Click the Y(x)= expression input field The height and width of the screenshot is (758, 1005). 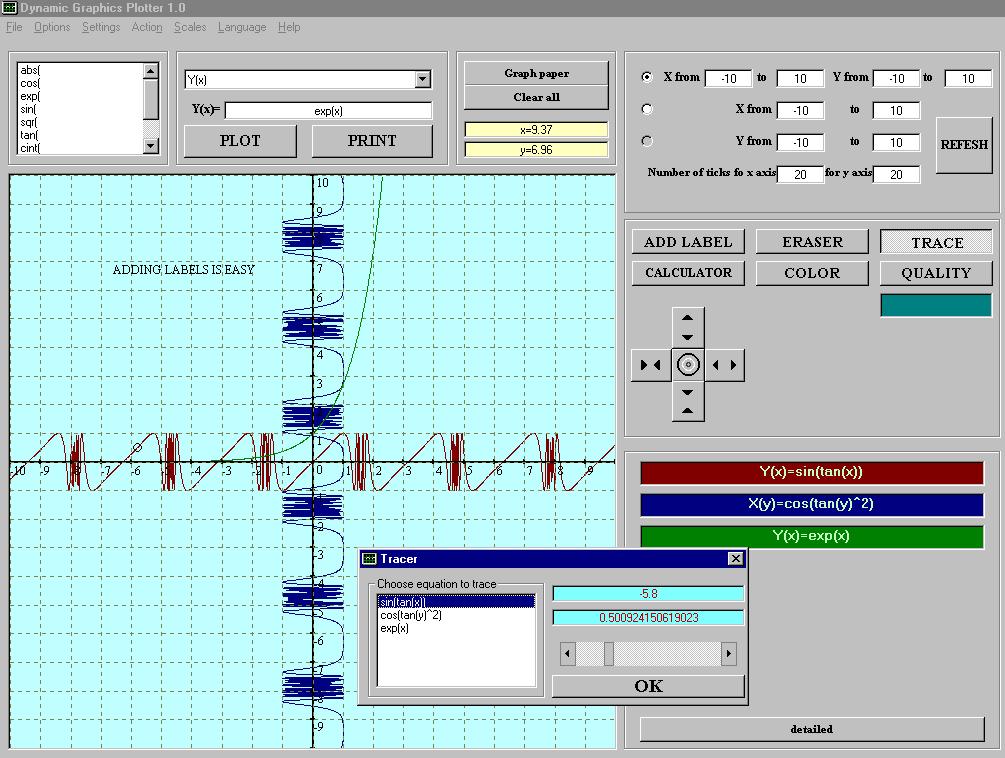329,111
